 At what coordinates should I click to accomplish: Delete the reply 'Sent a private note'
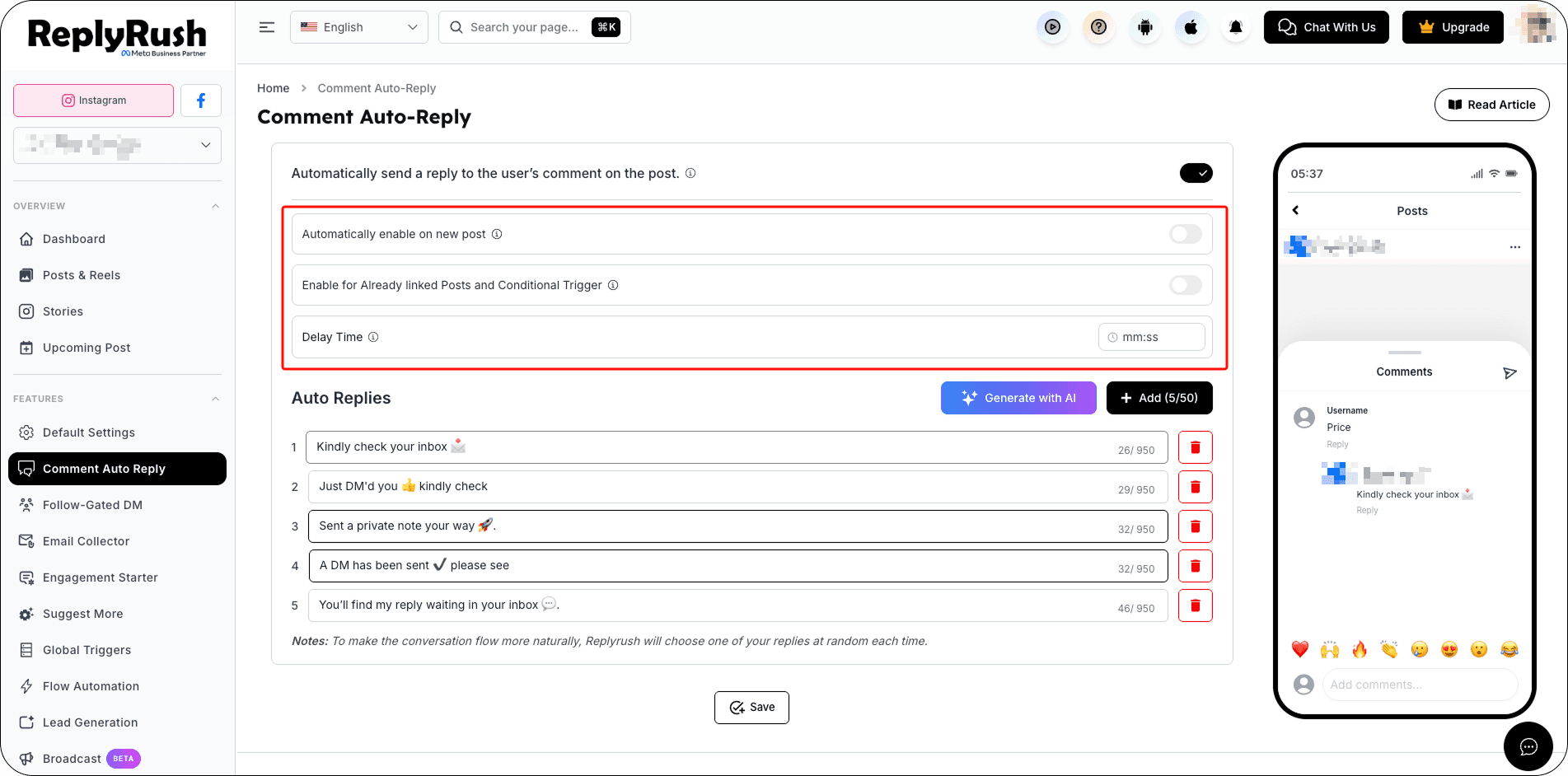[x=1195, y=526]
